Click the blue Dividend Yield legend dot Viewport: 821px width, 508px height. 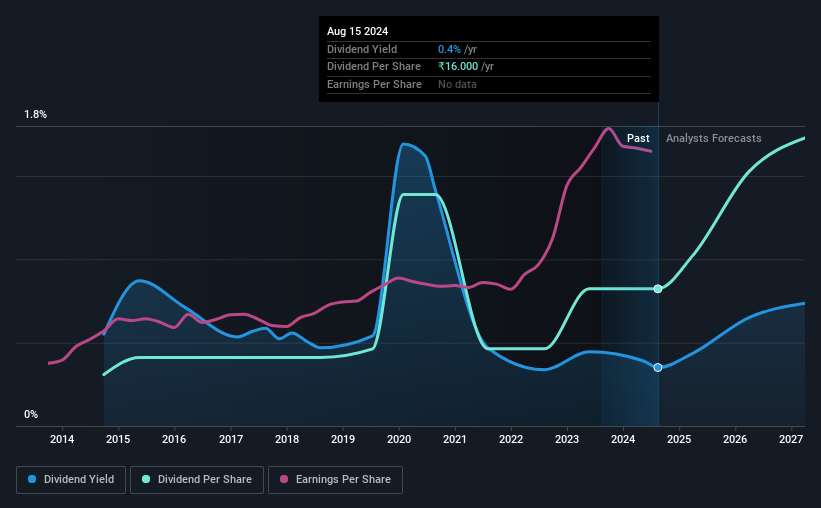[x=32, y=479]
